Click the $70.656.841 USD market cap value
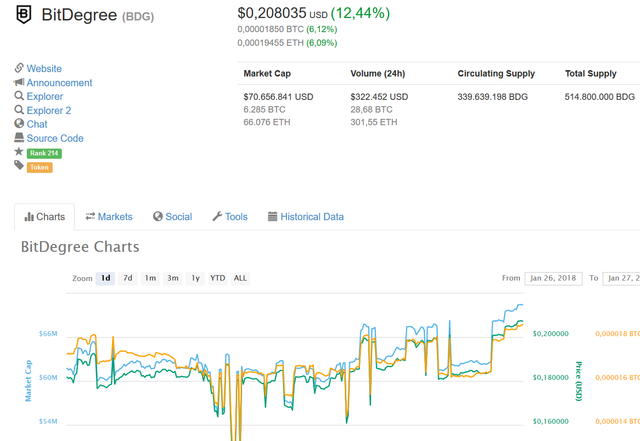The image size is (640, 441). click(278, 97)
